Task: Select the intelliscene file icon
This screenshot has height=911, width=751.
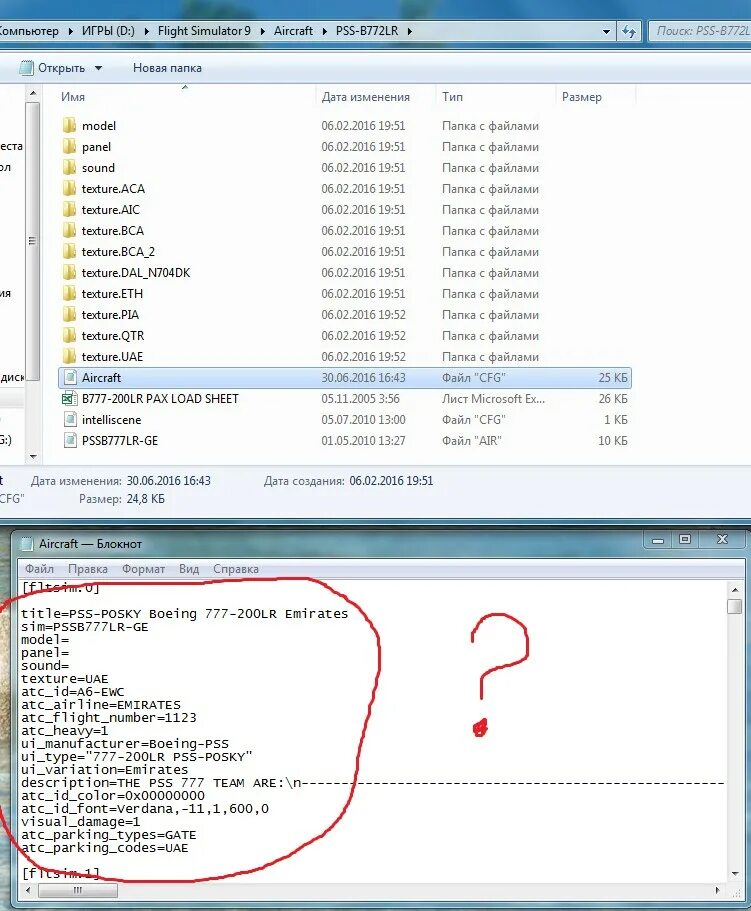Action: click(x=70, y=419)
